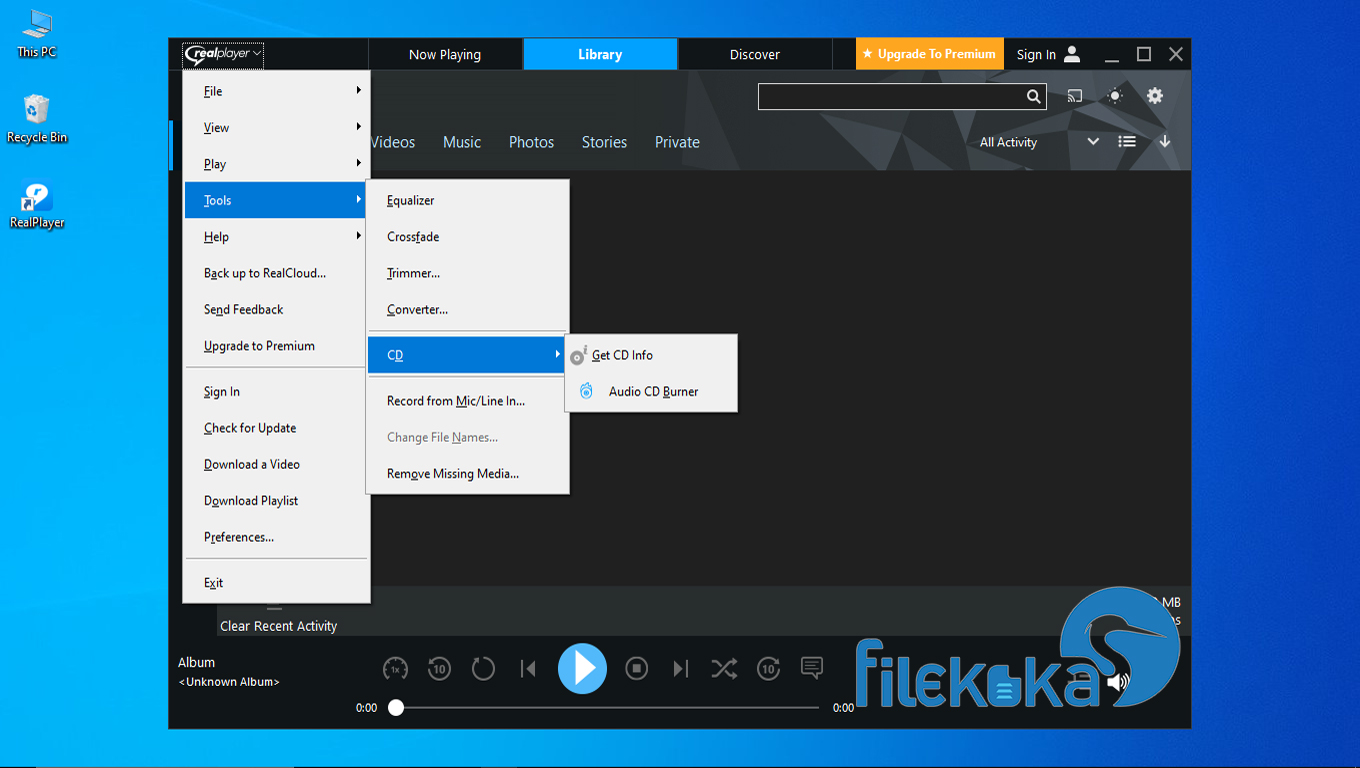Expand the Play submenu
This screenshot has width=1360, height=768.
click(276, 164)
